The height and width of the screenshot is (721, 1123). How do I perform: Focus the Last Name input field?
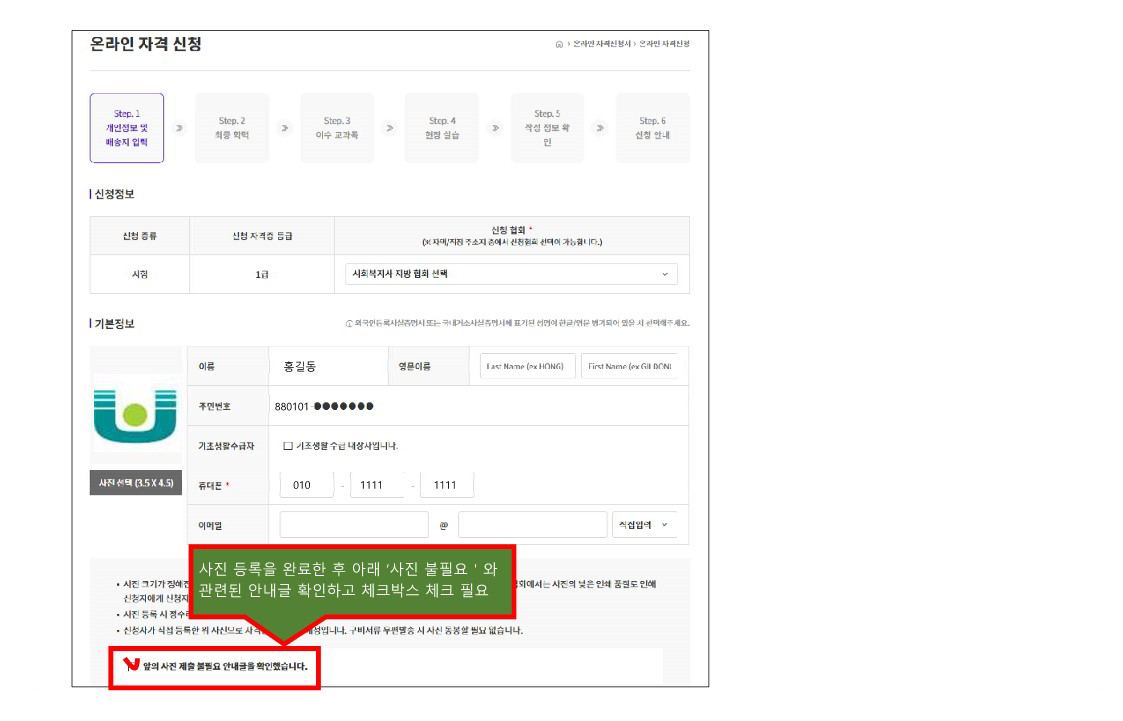pyautogui.click(x=528, y=367)
